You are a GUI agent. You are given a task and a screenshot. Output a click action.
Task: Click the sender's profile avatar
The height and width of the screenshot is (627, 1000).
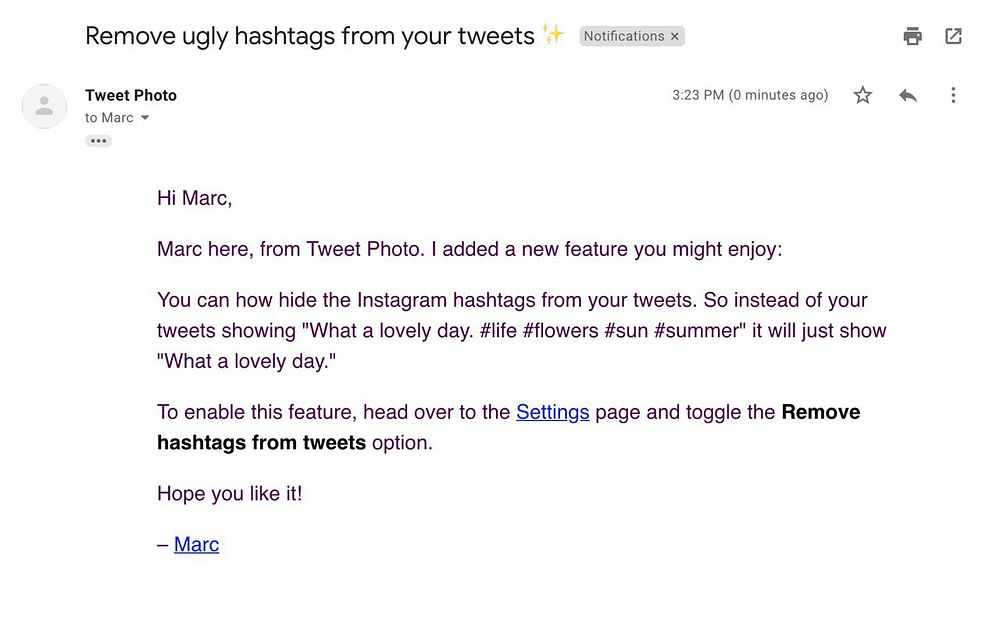[44, 106]
